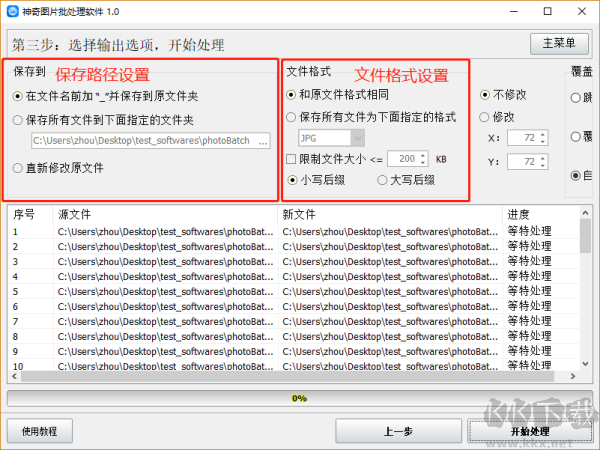
Task: Click row 5 等待处理 status
Action: pos(529,292)
